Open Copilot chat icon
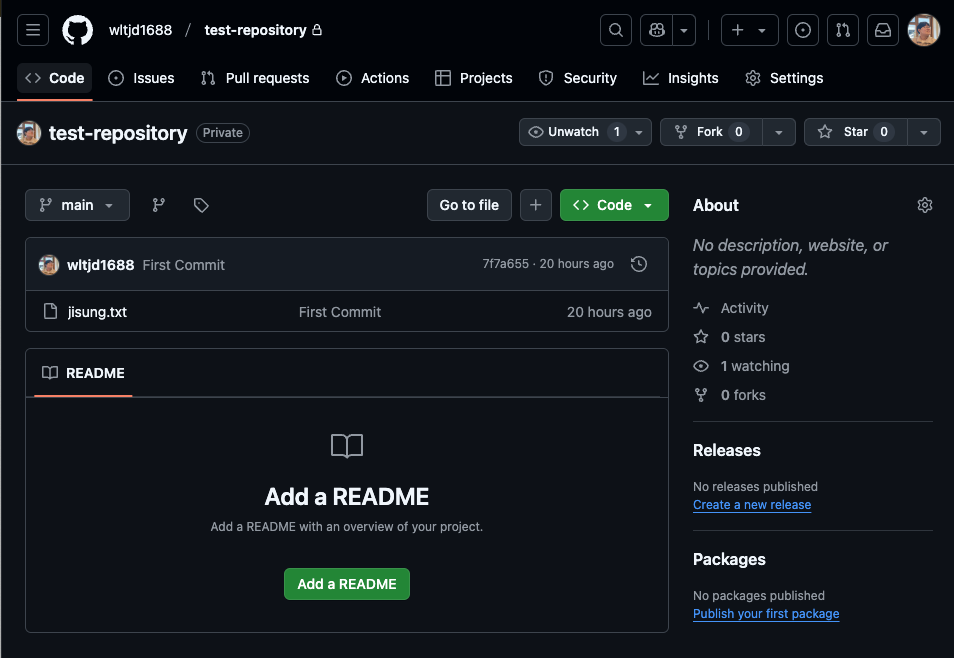Image resolution: width=954 pixels, height=658 pixels. click(x=656, y=30)
